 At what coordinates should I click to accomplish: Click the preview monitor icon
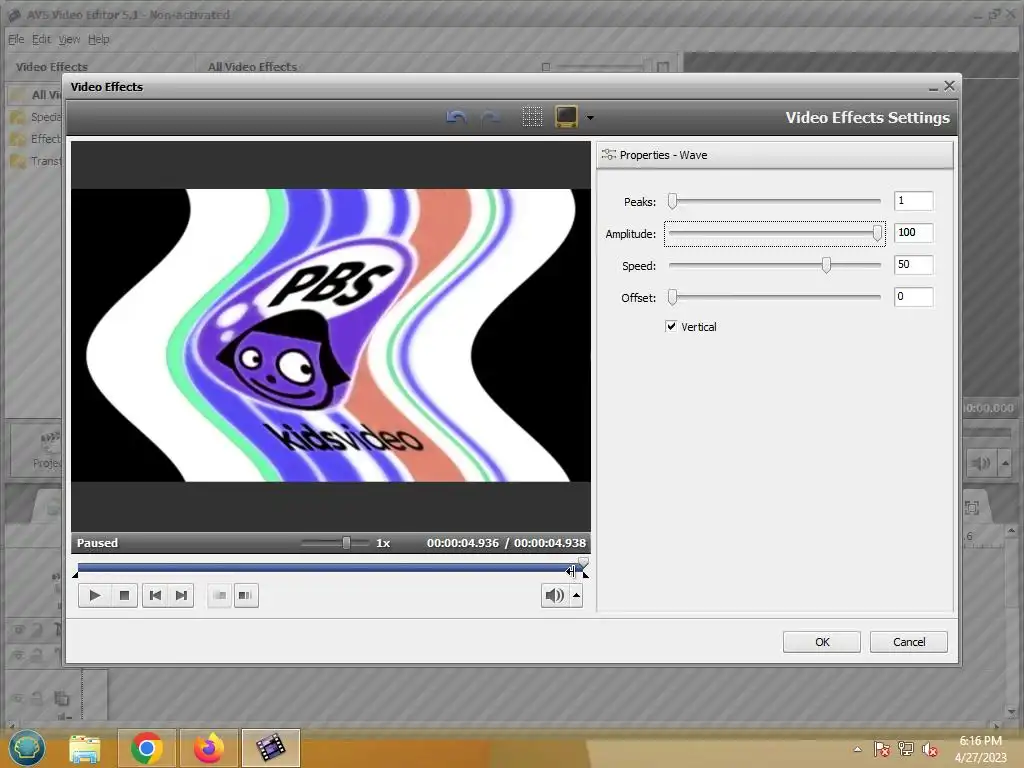coord(566,117)
